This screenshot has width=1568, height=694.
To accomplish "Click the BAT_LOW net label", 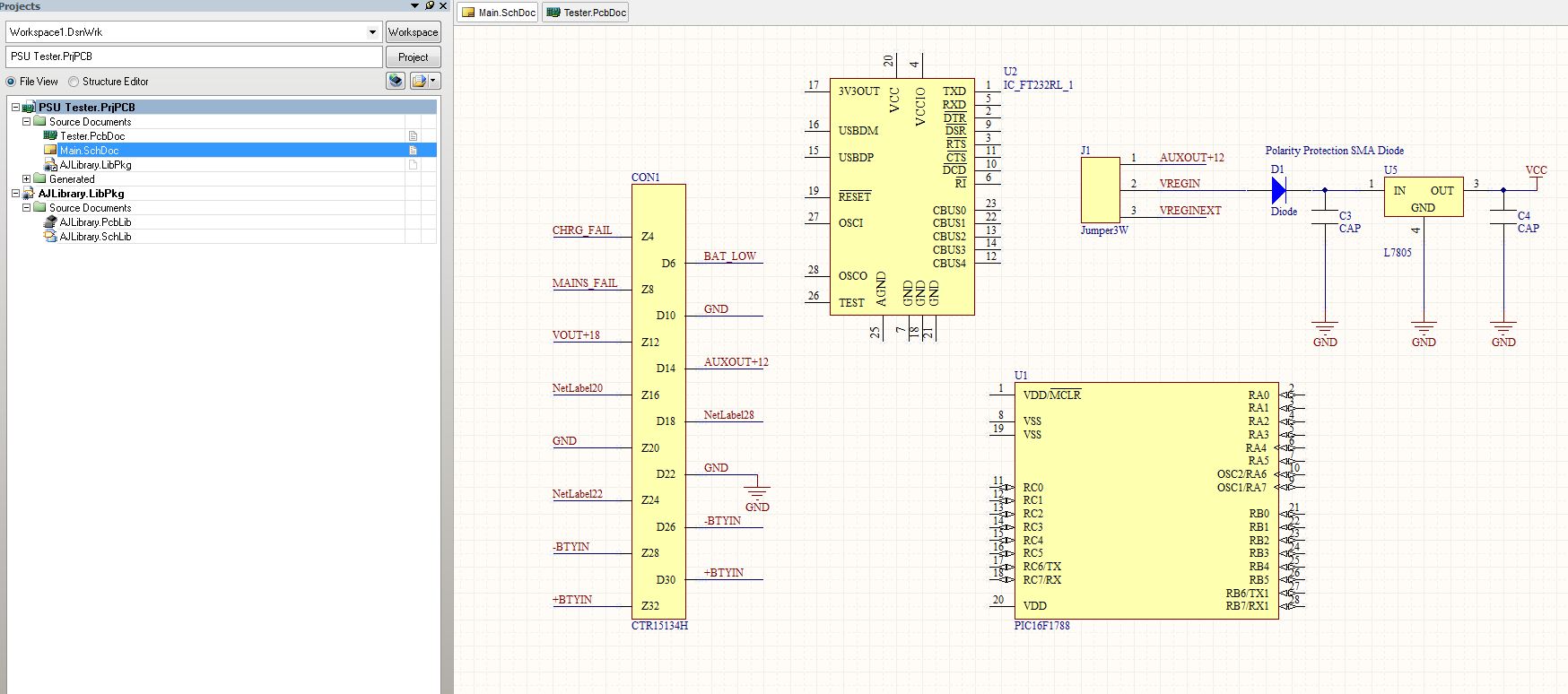I will pos(730,256).
